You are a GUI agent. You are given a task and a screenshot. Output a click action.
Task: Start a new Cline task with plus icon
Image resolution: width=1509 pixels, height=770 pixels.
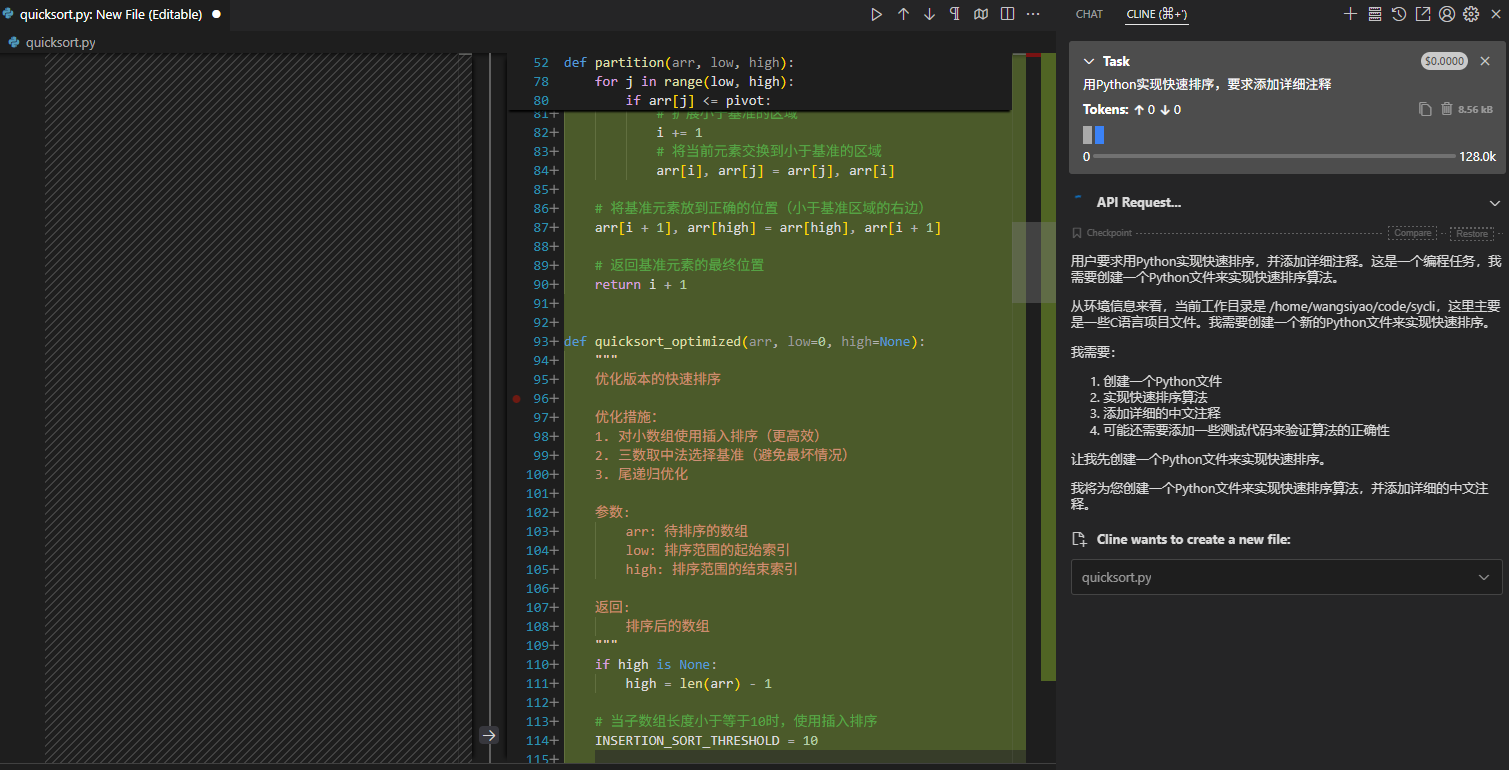(1350, 14)
